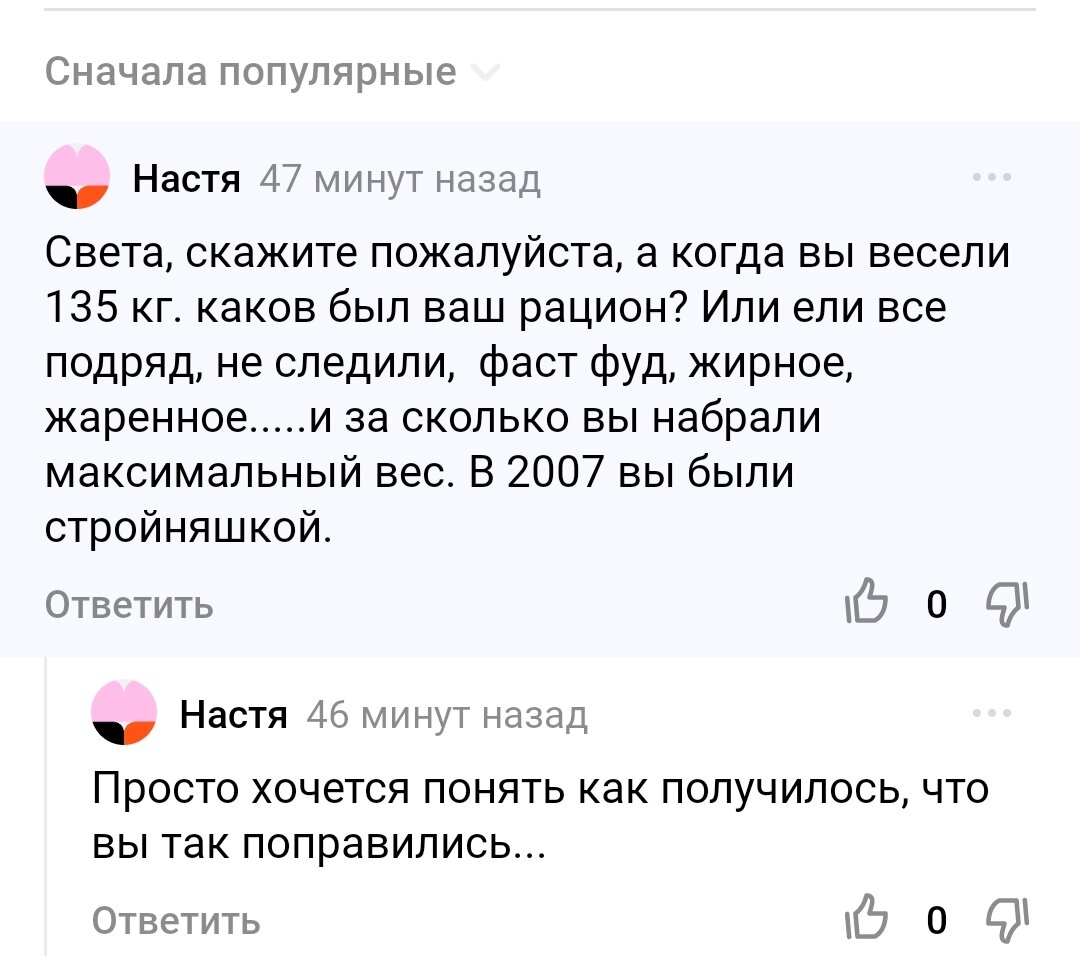
Task: Click 'Ответить' under the reply comment
Action: (x=176, y=920)
